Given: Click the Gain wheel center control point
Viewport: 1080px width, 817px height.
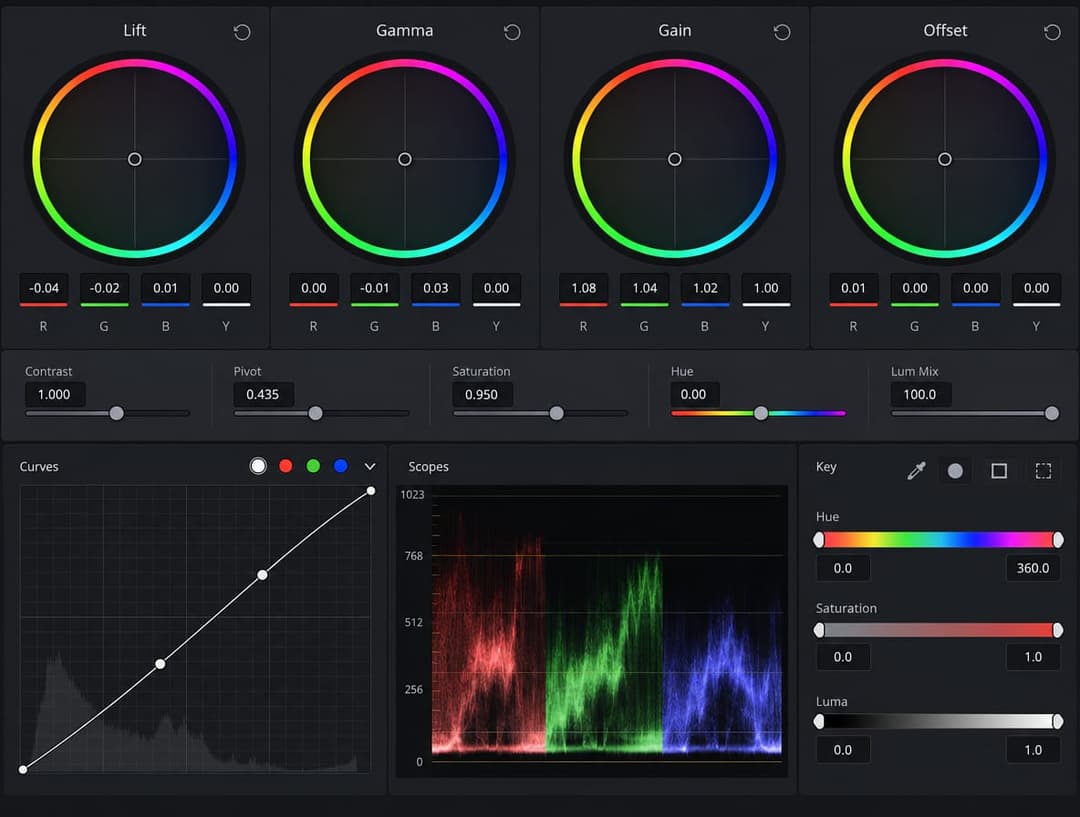Looking at the screenshot, I should (x=675, y=159).
